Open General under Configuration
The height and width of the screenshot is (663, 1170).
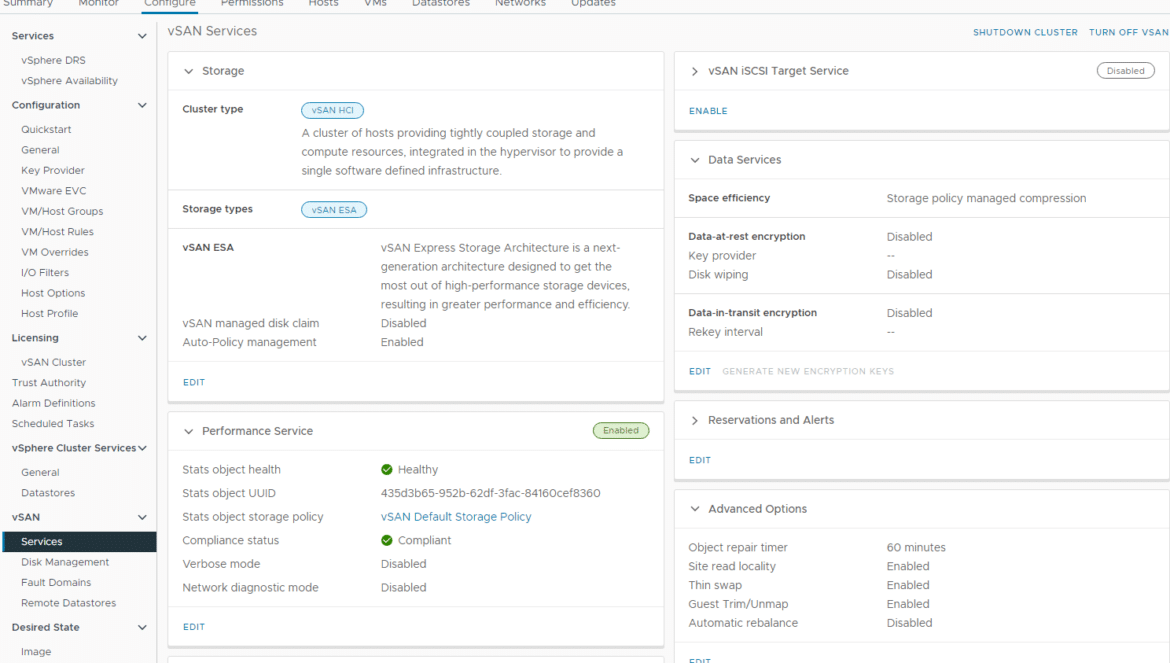click(x=40, y=150)
